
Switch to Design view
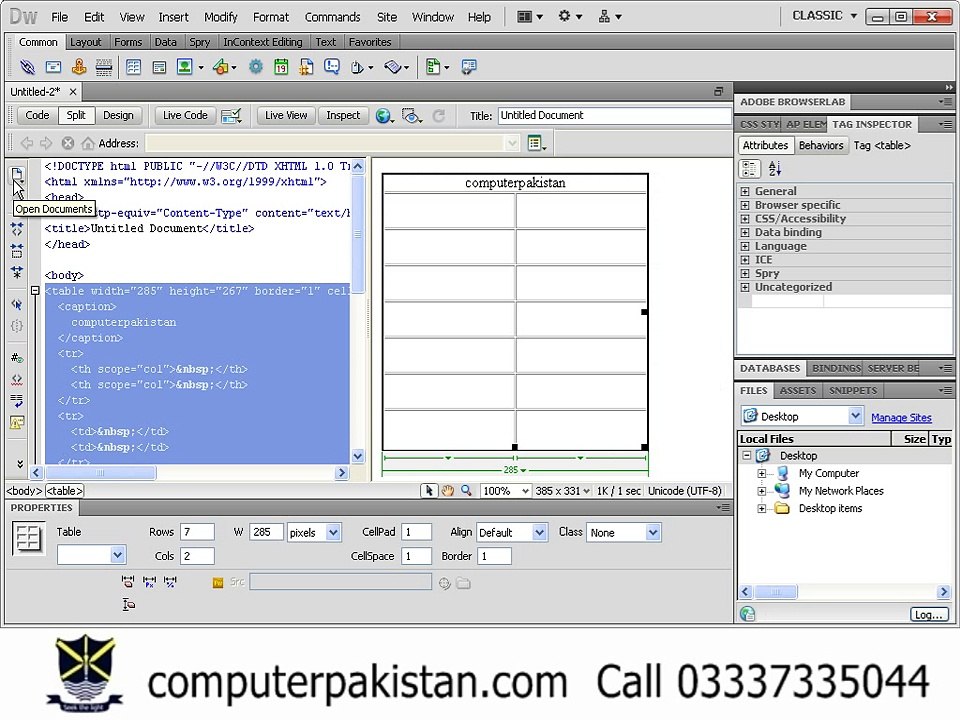tap(118, 115)
